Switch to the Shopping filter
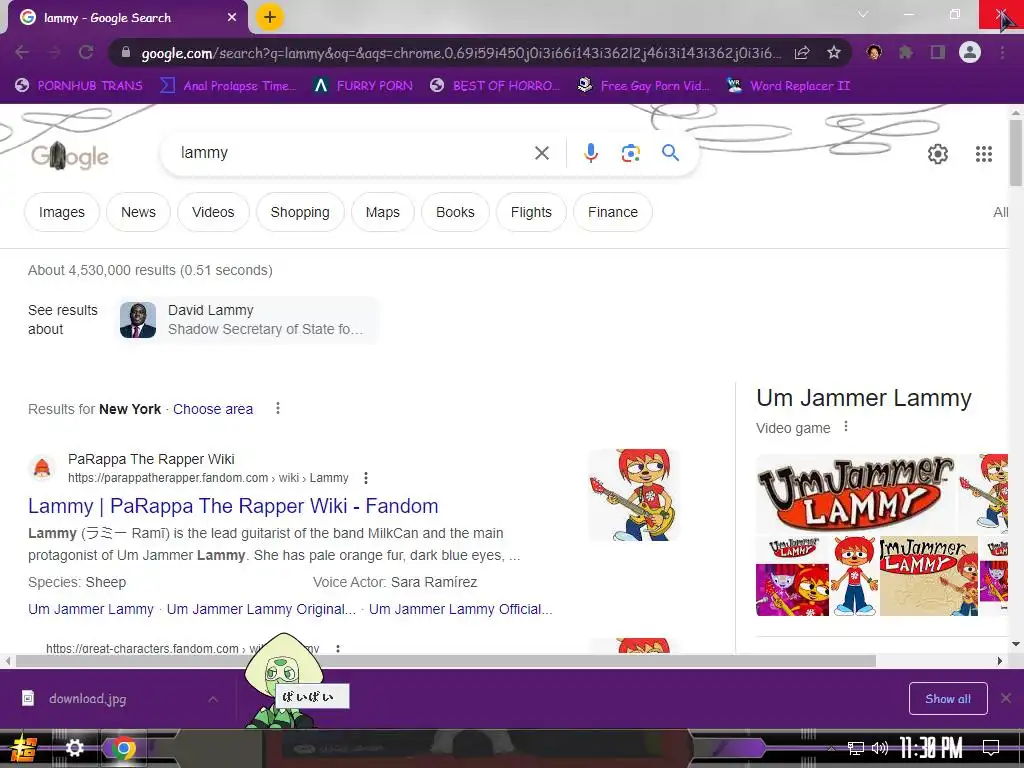The image size is (1024, 768). click(x=300, y=212)
